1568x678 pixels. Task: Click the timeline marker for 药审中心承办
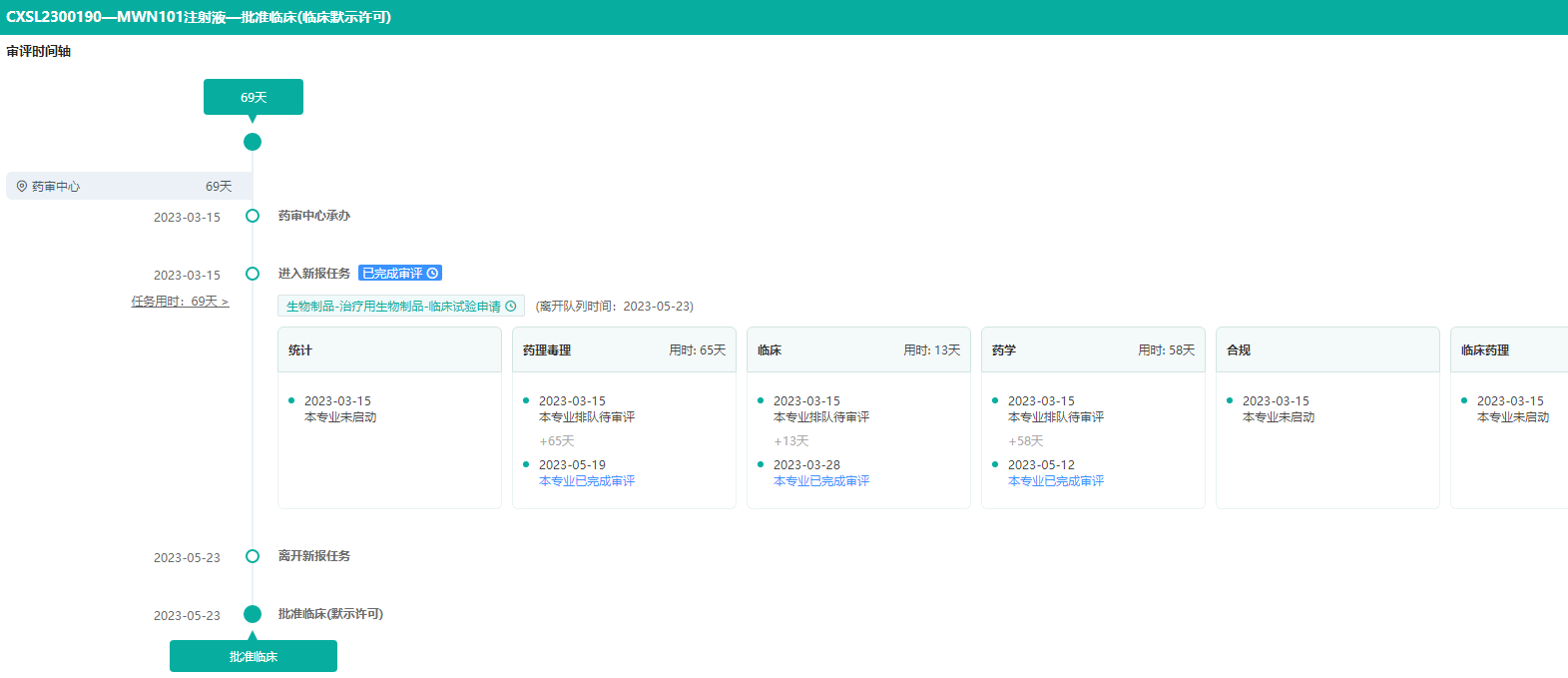tap(253, 216)
